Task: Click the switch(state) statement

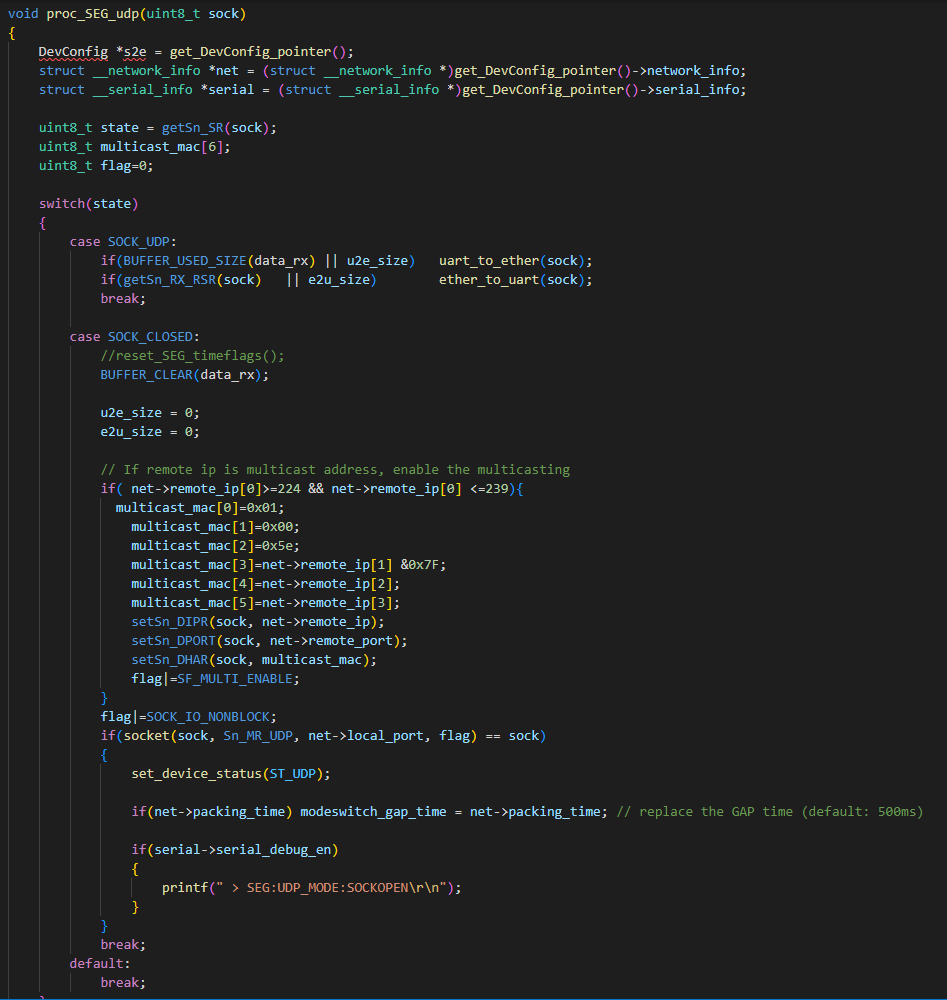Action: pyautogui.click(x=89, y=203)
